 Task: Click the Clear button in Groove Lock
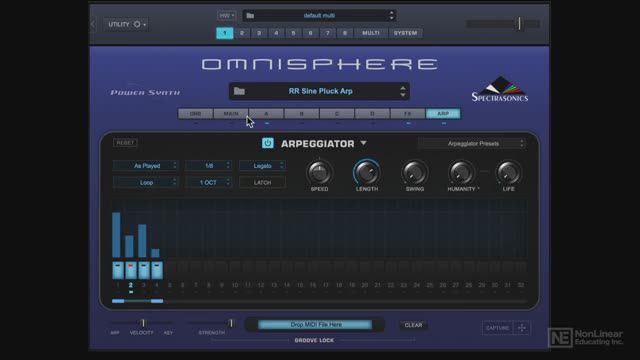pyautogui.click(x=413, y=325)
